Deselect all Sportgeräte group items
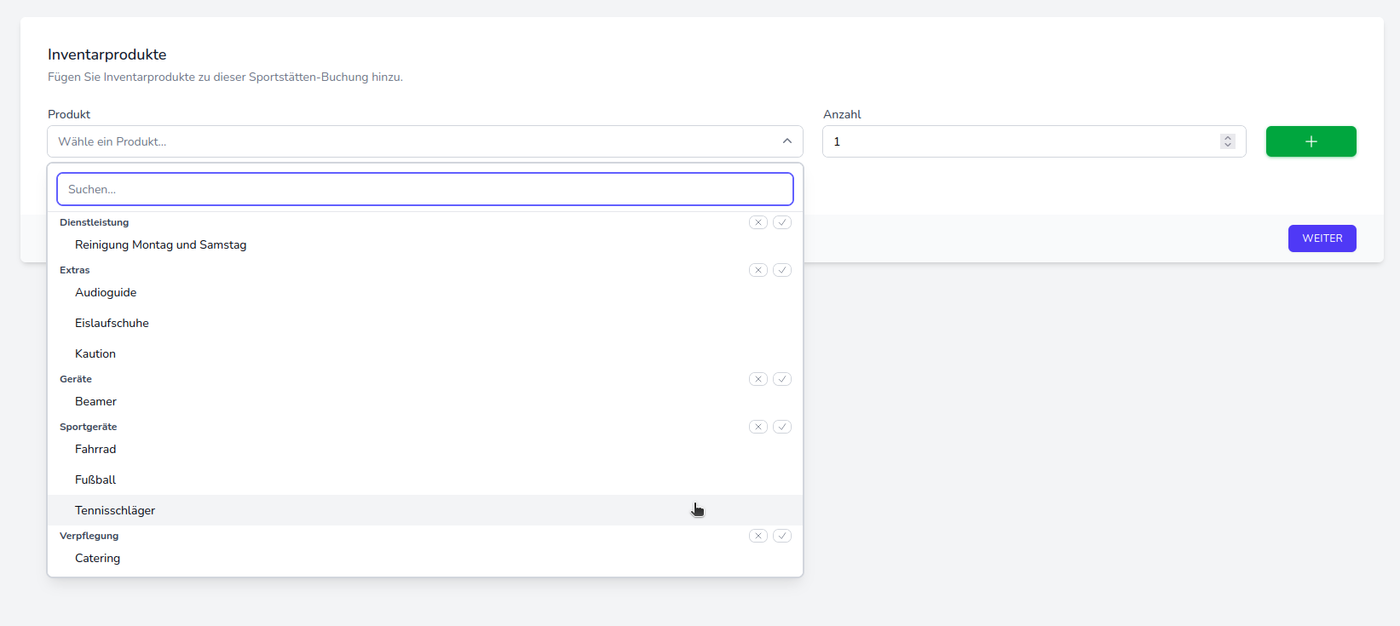1400x626 pixels. click(758, 427)
